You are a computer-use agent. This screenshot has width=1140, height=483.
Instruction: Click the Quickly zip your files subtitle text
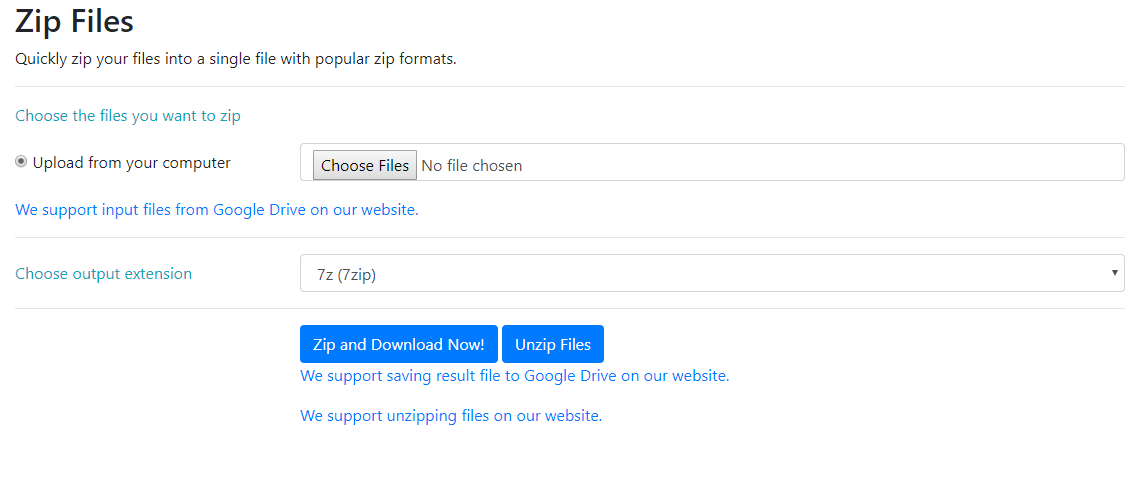click(x=235, y=59)
